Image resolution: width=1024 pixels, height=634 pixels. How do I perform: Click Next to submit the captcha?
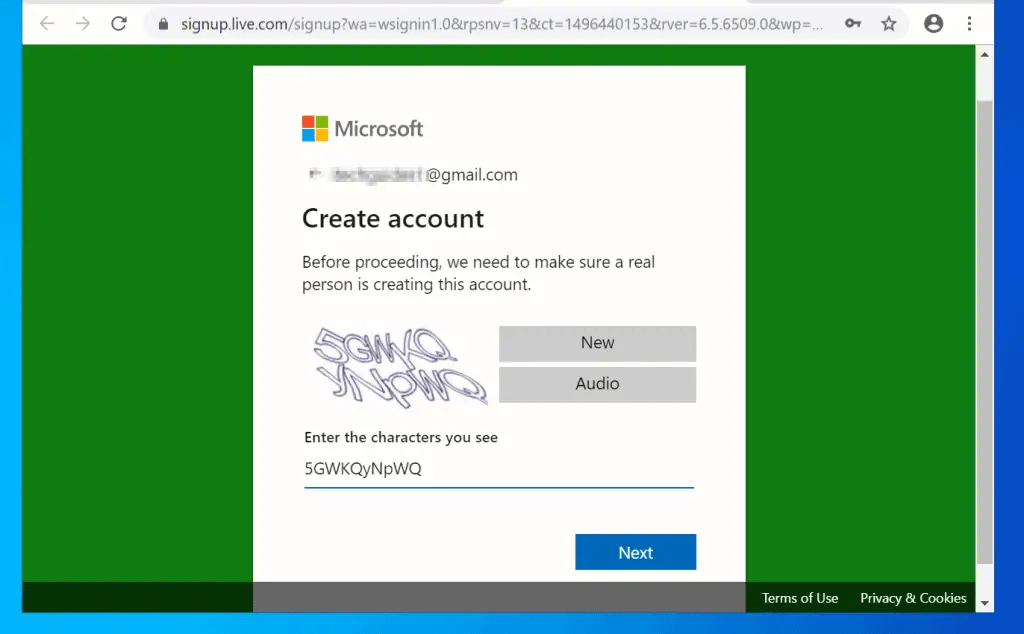point(636,551)
